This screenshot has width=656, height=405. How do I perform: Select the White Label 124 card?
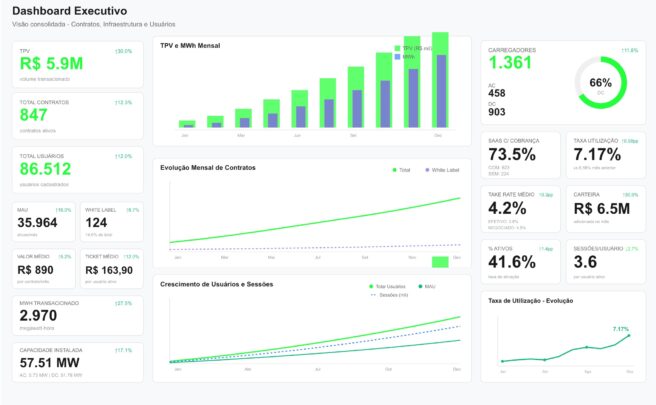pyautogui.click(x=112, y=222)
